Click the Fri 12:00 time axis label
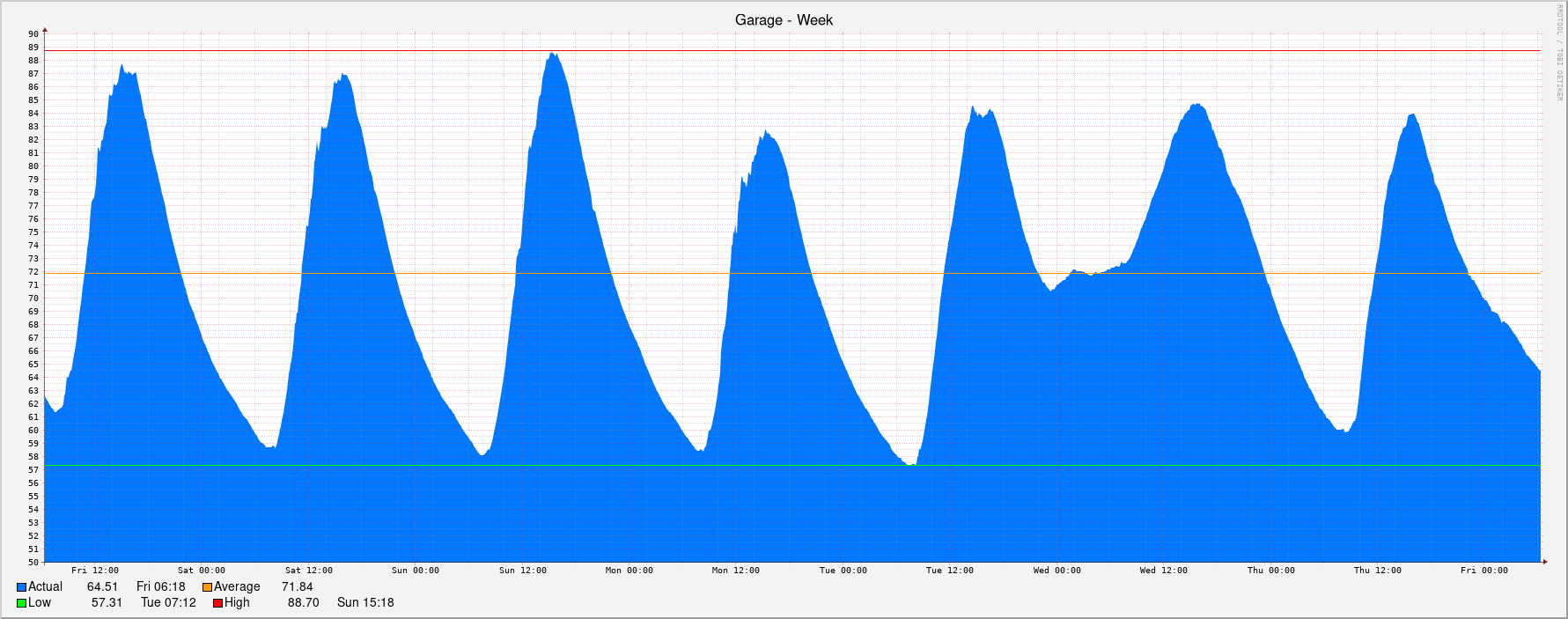 [x=95, y=571]
